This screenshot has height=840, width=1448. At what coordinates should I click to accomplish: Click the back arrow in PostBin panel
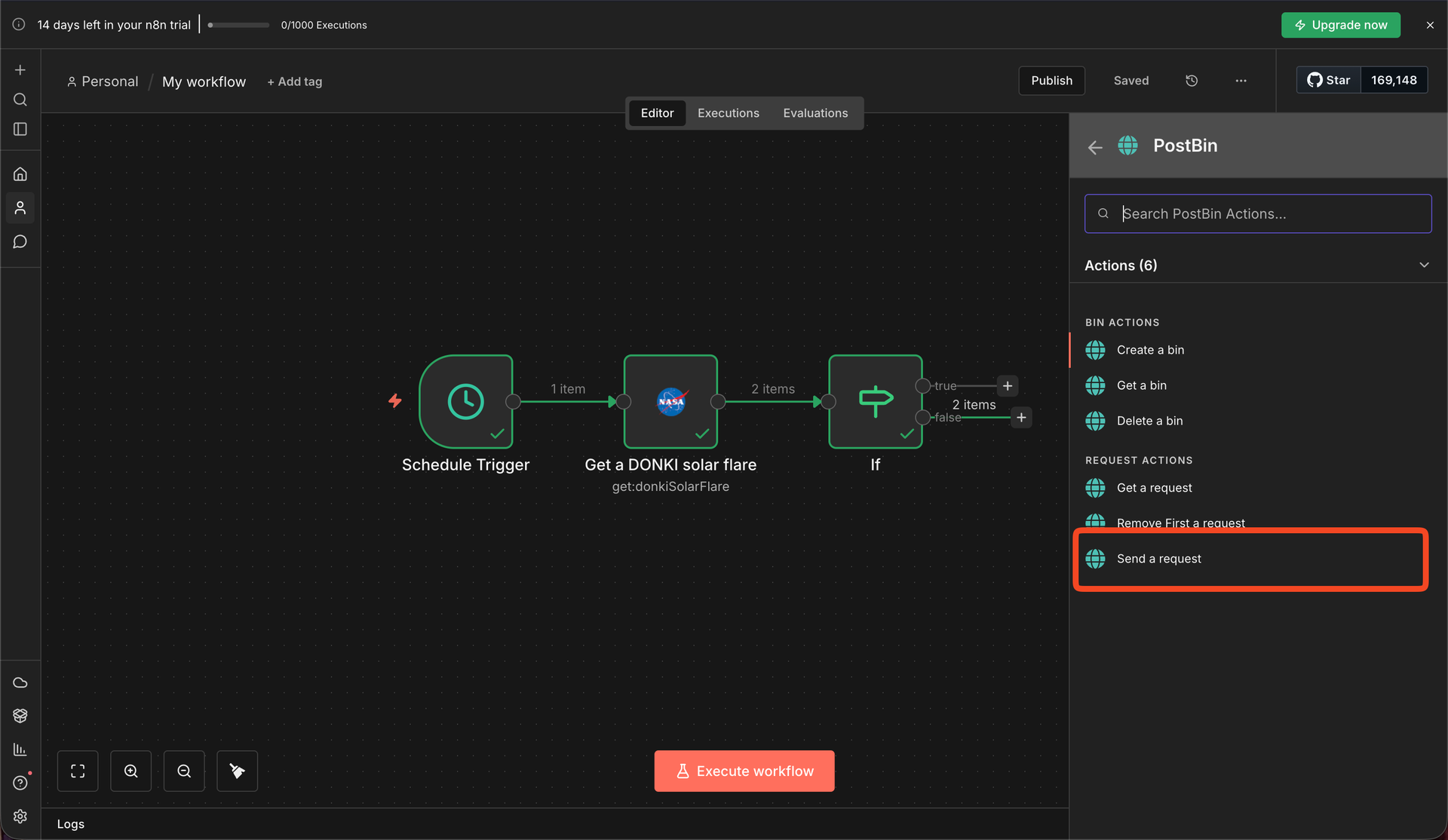pyautogui.click(x=1095, y=147)
